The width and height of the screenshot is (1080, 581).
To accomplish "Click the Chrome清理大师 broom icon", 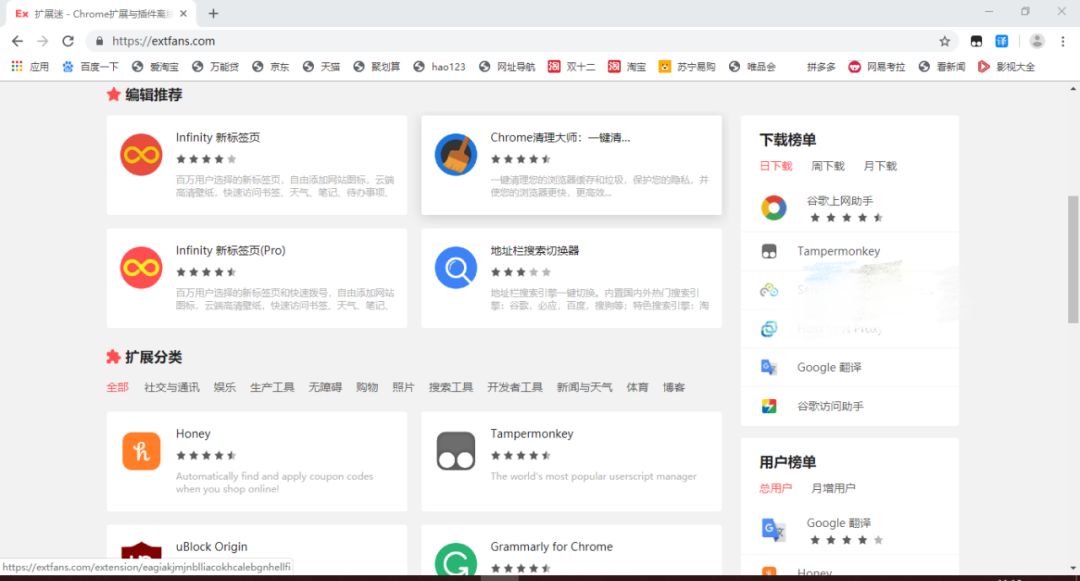I will coord(456,154).
